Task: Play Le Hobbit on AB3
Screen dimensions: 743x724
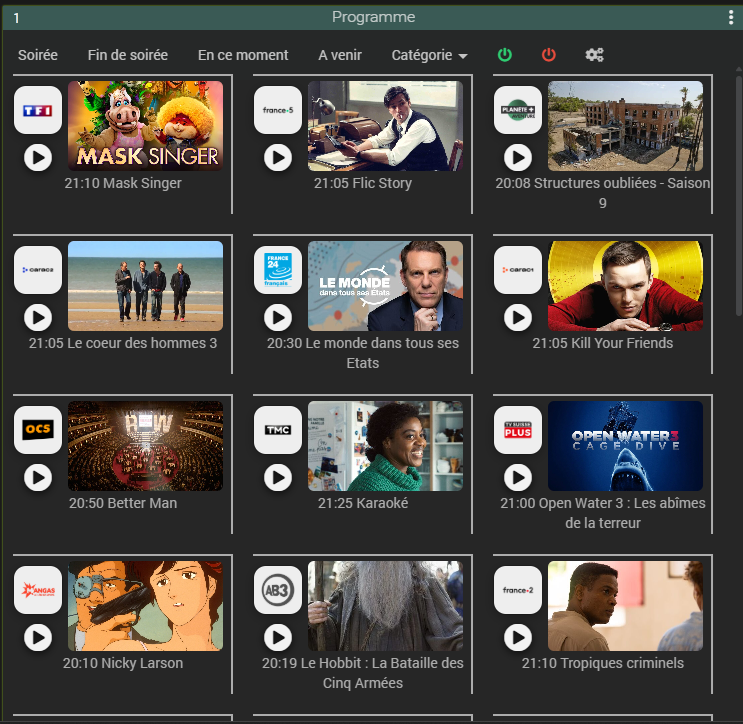Action: point(278,637)
